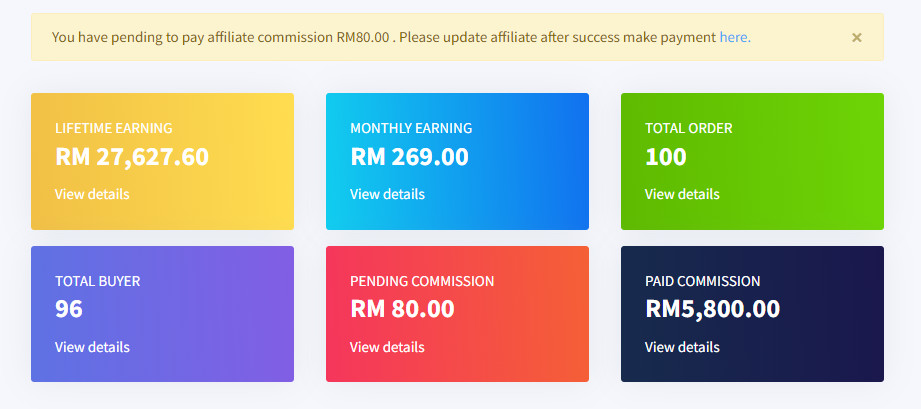Open View details under Monthly Earning
921x409 pixels.
click(x=387, y=194)
